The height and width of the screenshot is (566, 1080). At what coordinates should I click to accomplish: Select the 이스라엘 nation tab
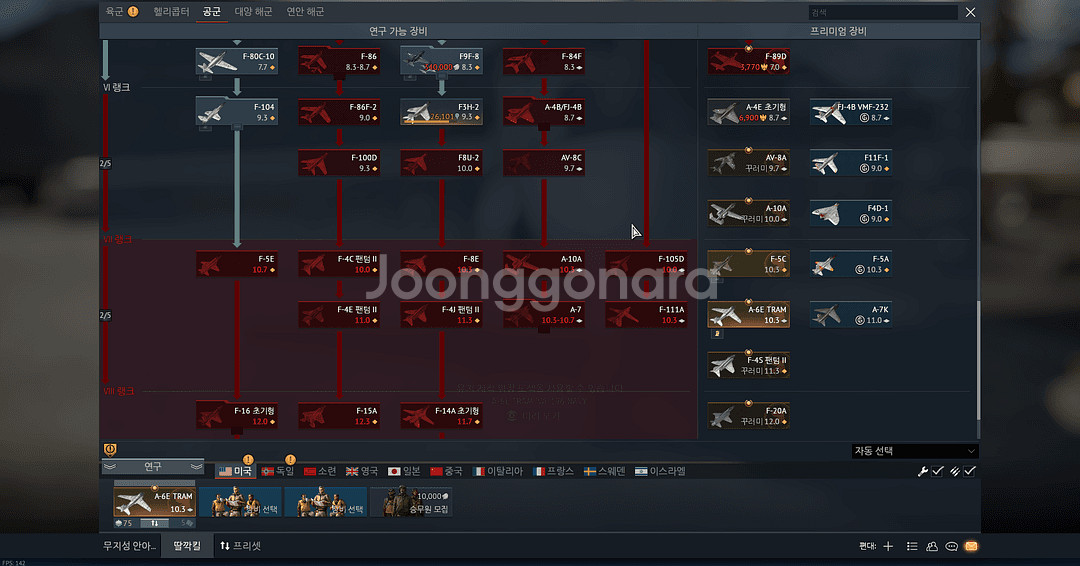click(660, 471)
